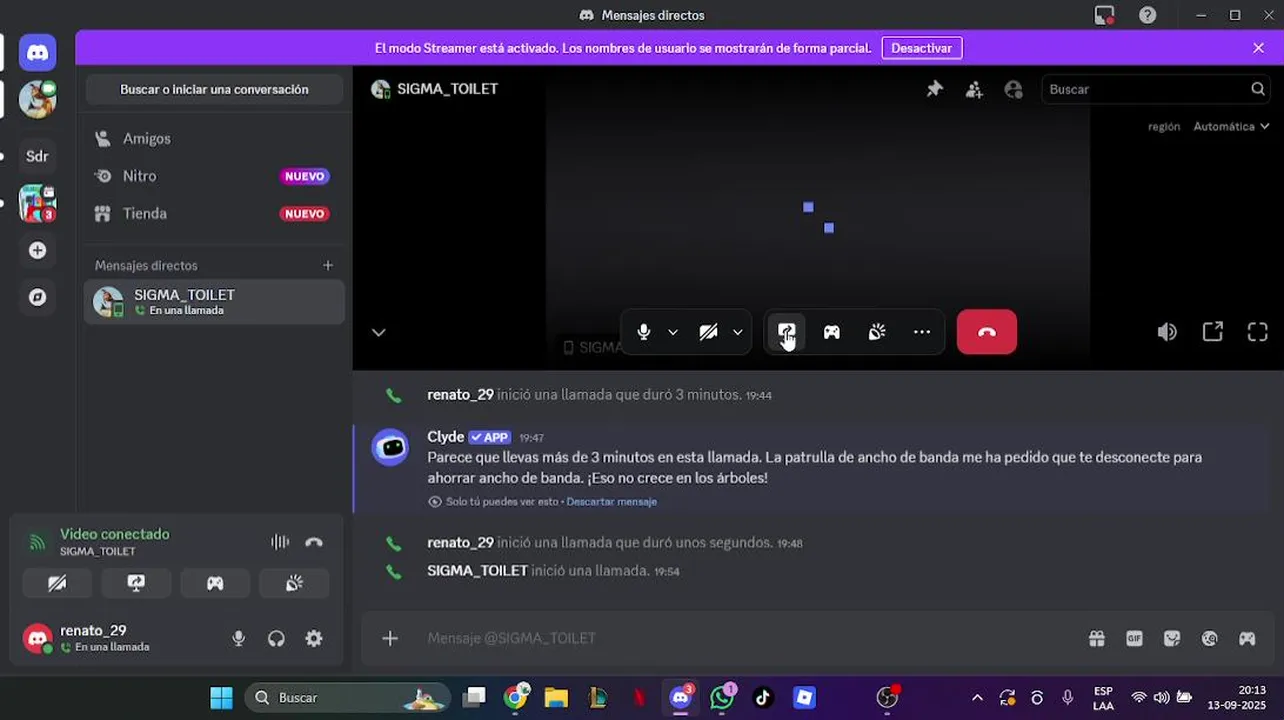The image size is (1284, 720).
Task: Deafen with headphones icon
Action: pos(276,638)
